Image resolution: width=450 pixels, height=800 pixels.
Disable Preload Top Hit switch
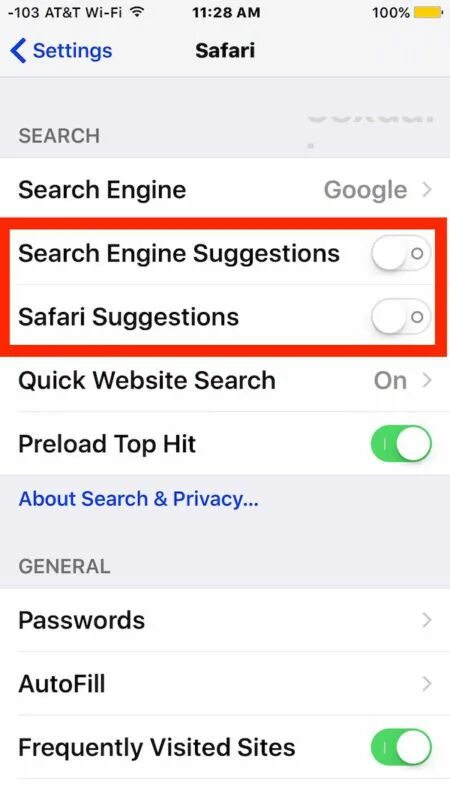click(x=401, y=444)
